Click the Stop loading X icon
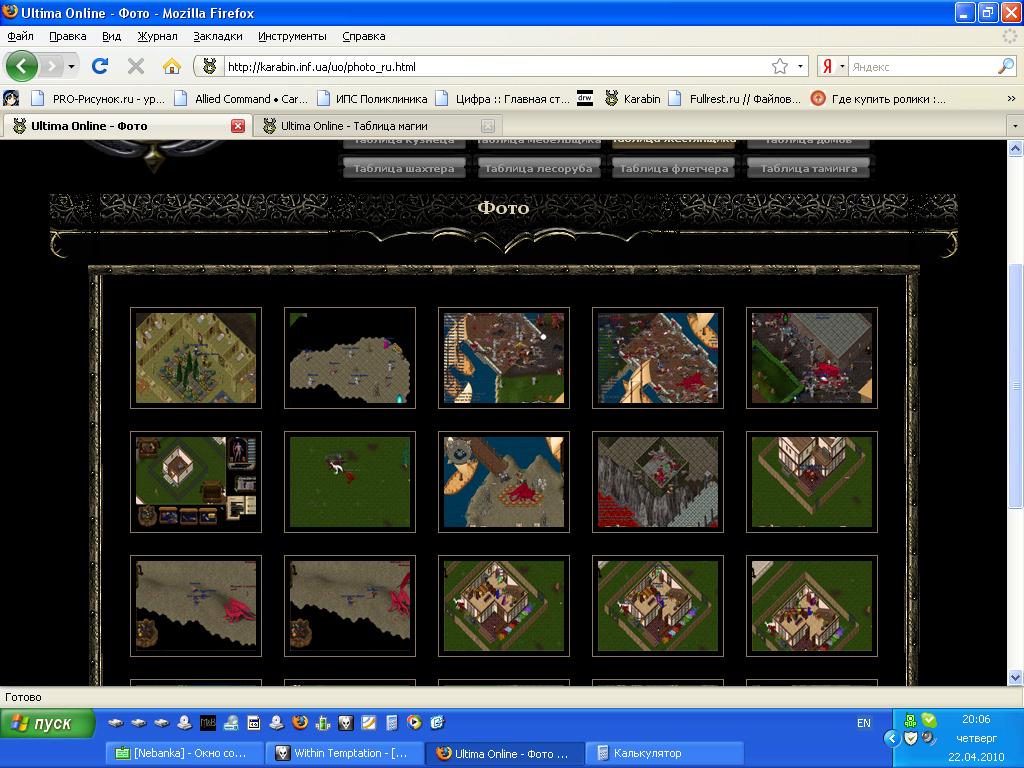Image resolution: width=1024 pixels, height=768 pixels. click(x=136, y=66)
